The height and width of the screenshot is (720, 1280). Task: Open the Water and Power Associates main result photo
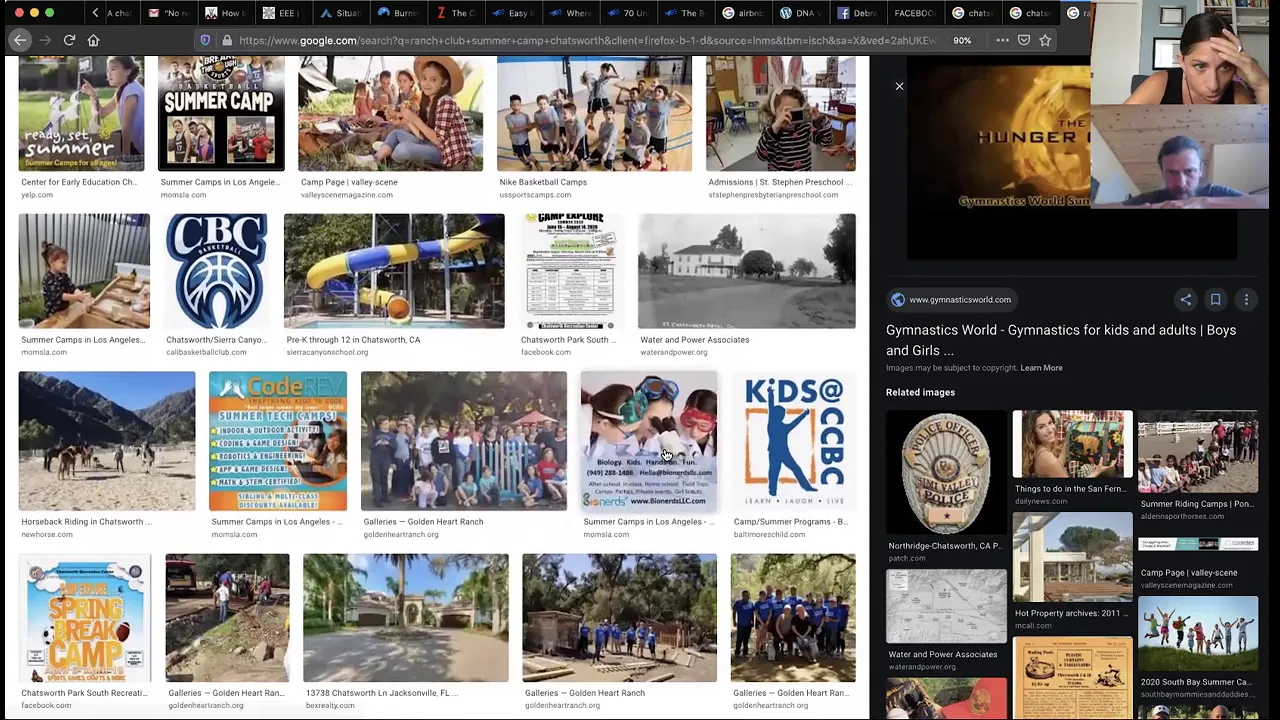point(747,270)
